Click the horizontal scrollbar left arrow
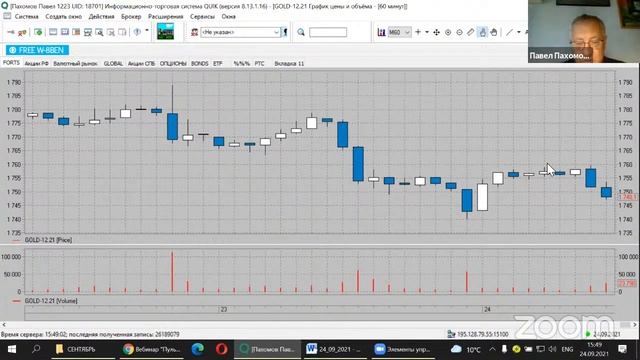This screenshot has width=640, height=360. coord(4,325)
